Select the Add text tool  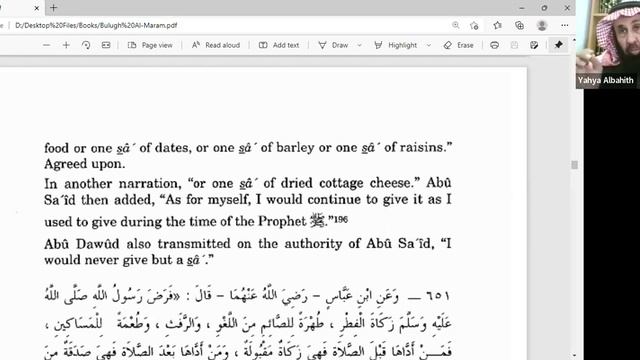279,45
